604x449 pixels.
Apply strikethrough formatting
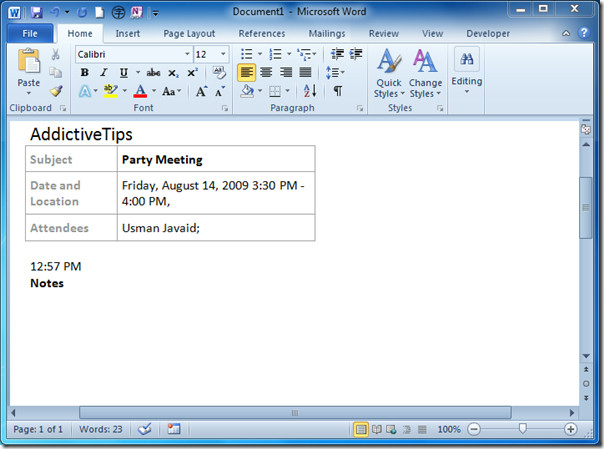153,72
